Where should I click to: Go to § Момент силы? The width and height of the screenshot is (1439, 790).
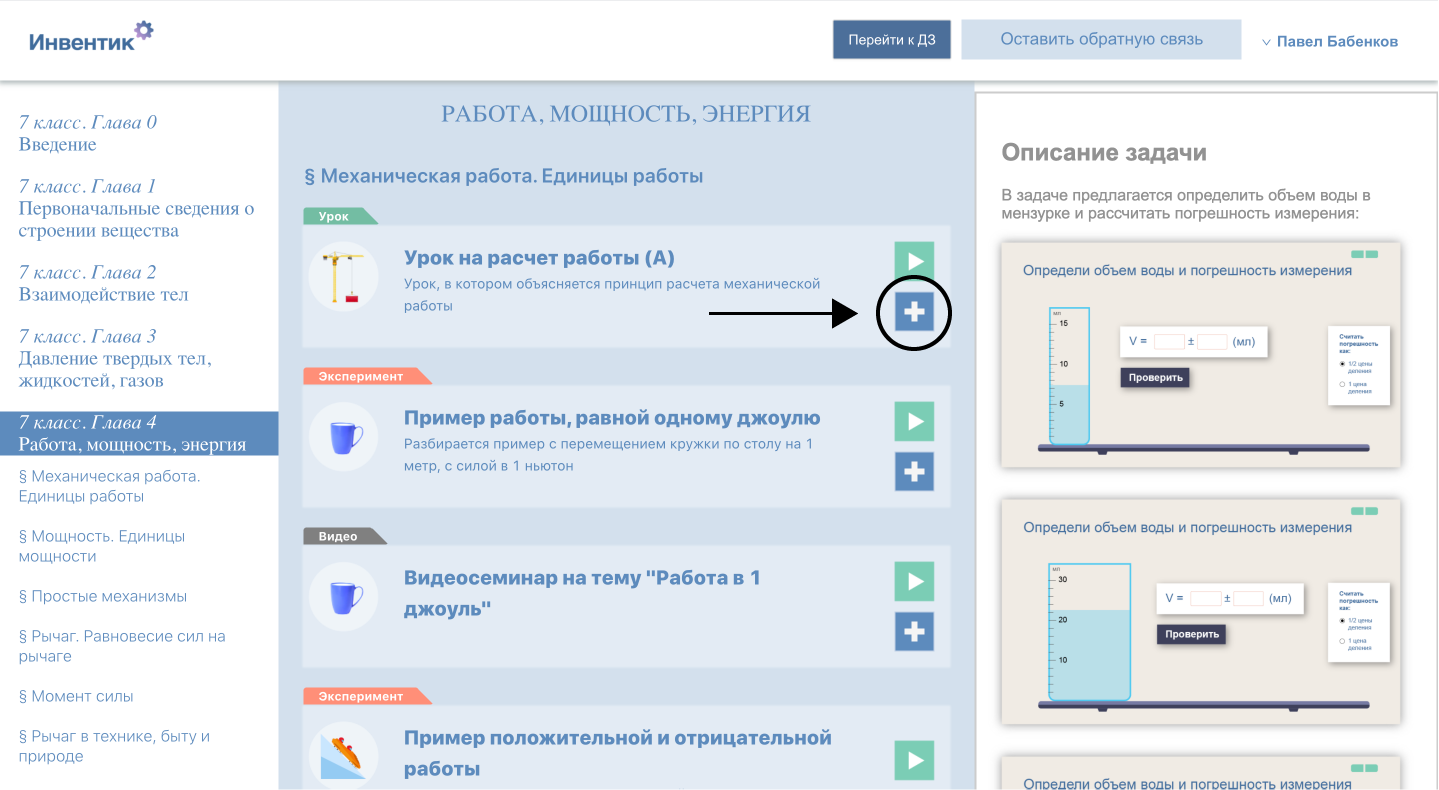(x=76, y=696)
